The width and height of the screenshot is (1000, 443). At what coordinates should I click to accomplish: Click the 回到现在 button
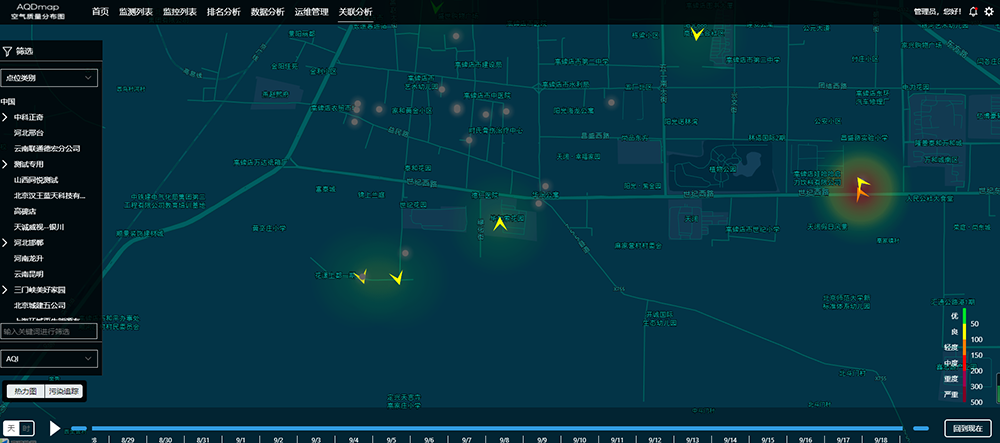click(x=967, y=428)
